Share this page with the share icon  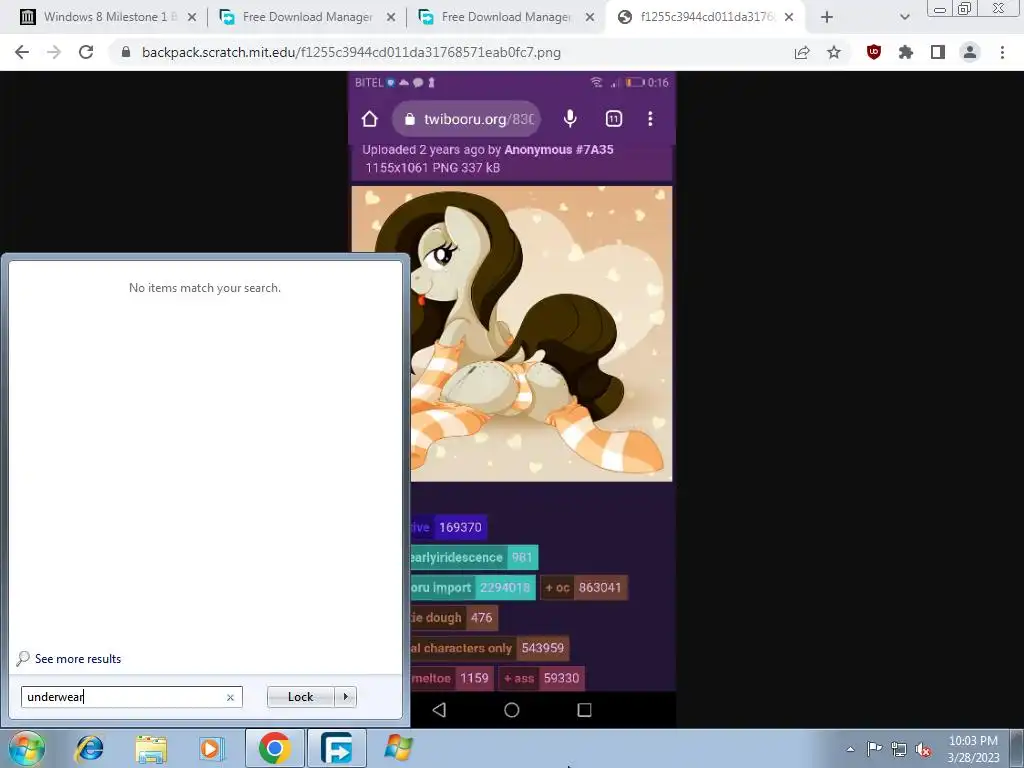[x=802, y=52]
